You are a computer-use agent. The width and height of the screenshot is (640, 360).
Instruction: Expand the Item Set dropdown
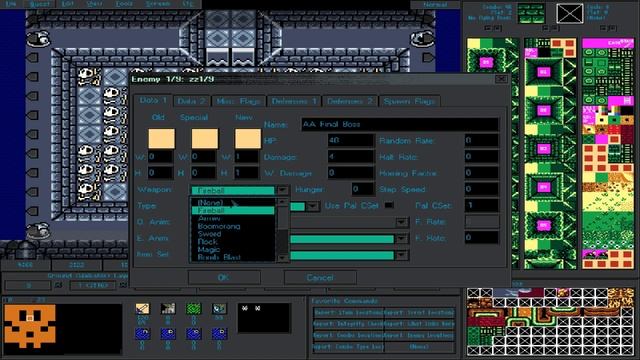[x=402, y=255]
